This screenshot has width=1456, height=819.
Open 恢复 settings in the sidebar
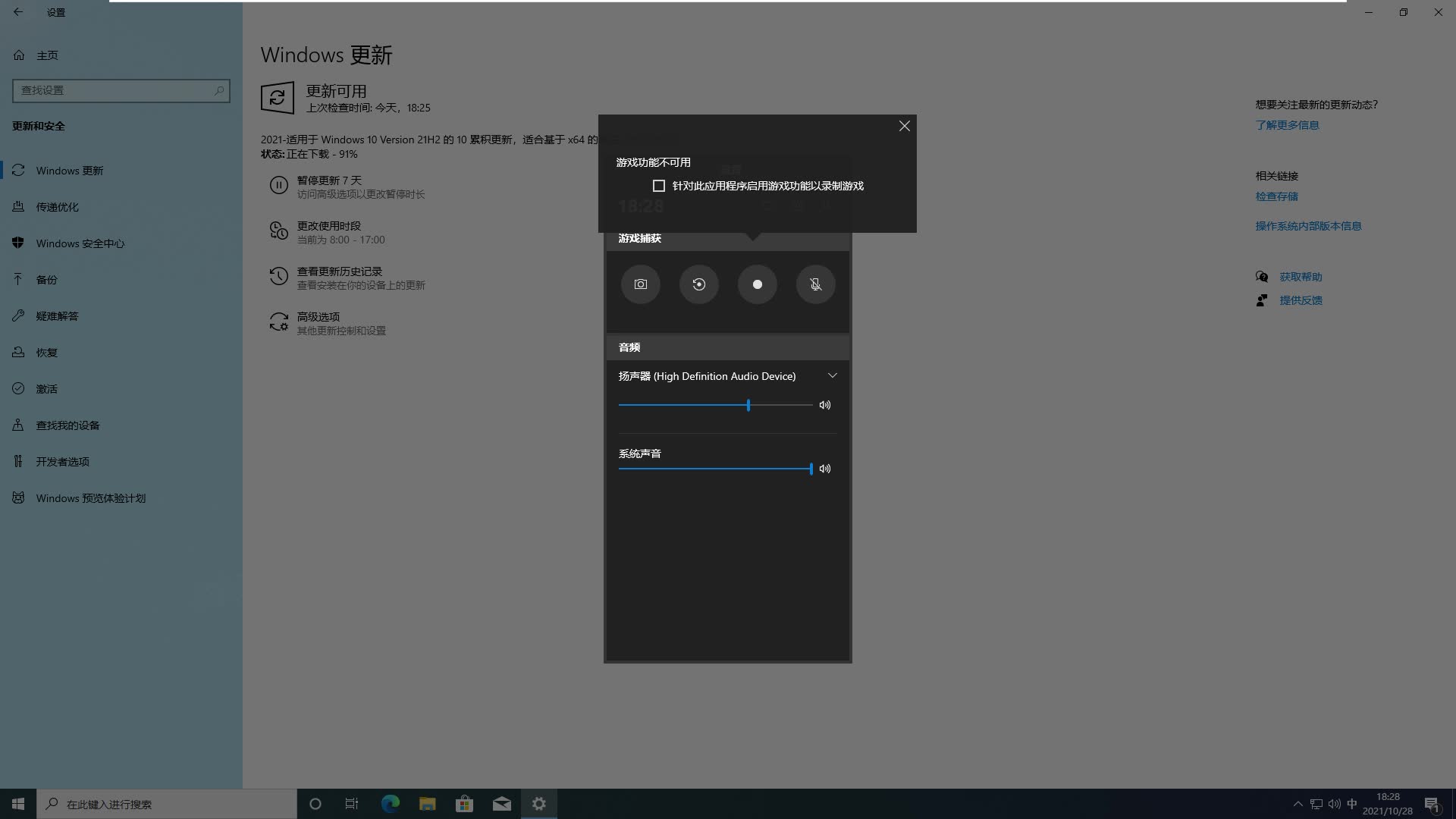[x=45, y=352]
